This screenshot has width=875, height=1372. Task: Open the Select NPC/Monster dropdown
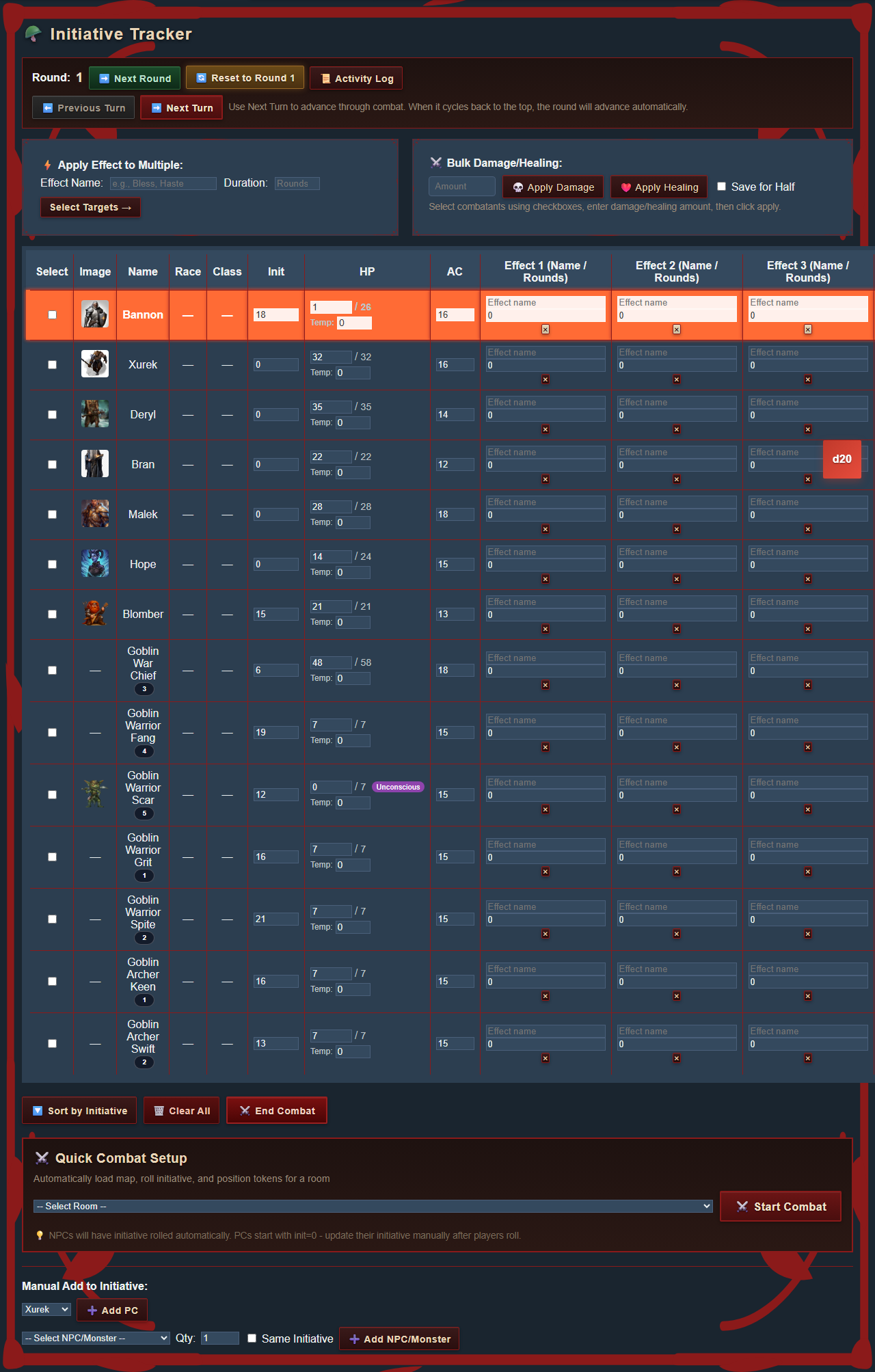(96, 1339)
